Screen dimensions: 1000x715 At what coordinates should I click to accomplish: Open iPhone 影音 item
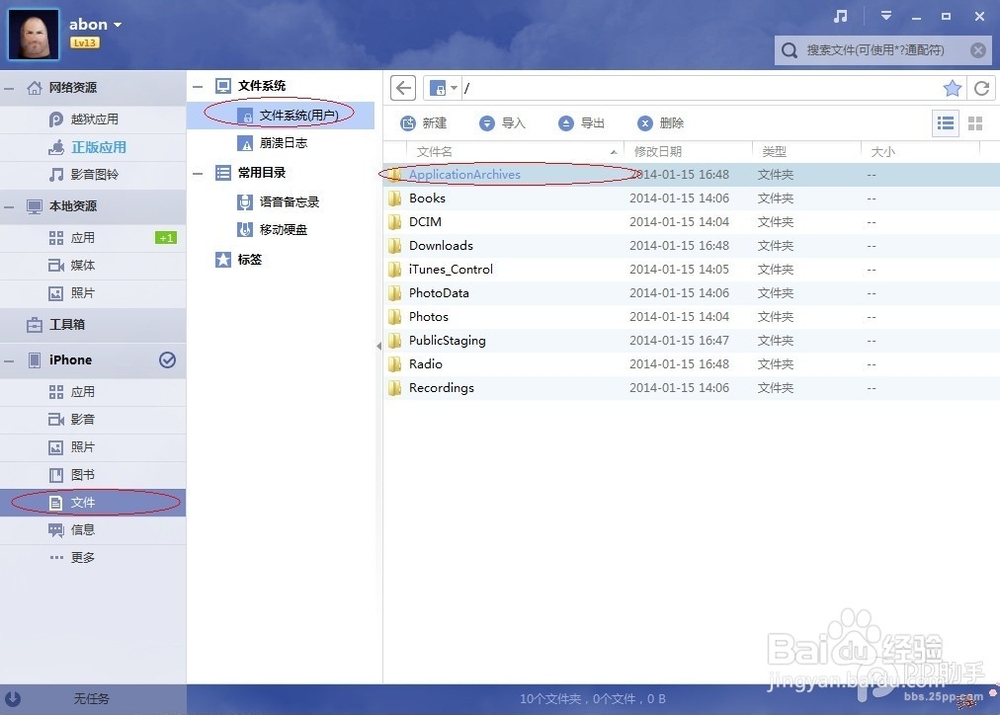[x=93, y=420]
